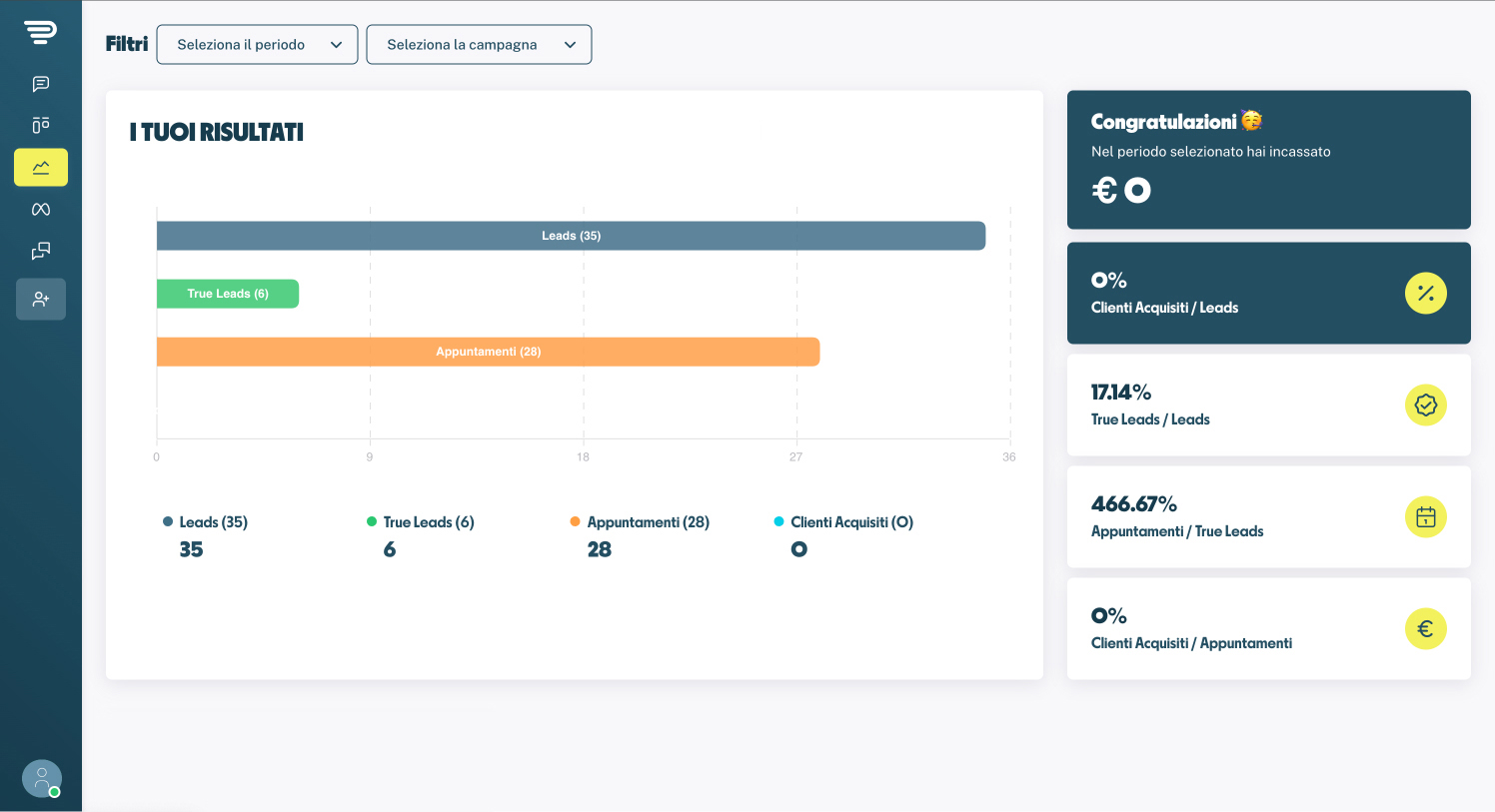The height and width of the screenshot is (812, 1495).
Task: Click the 17.14% value
Action: (1121, 393)
